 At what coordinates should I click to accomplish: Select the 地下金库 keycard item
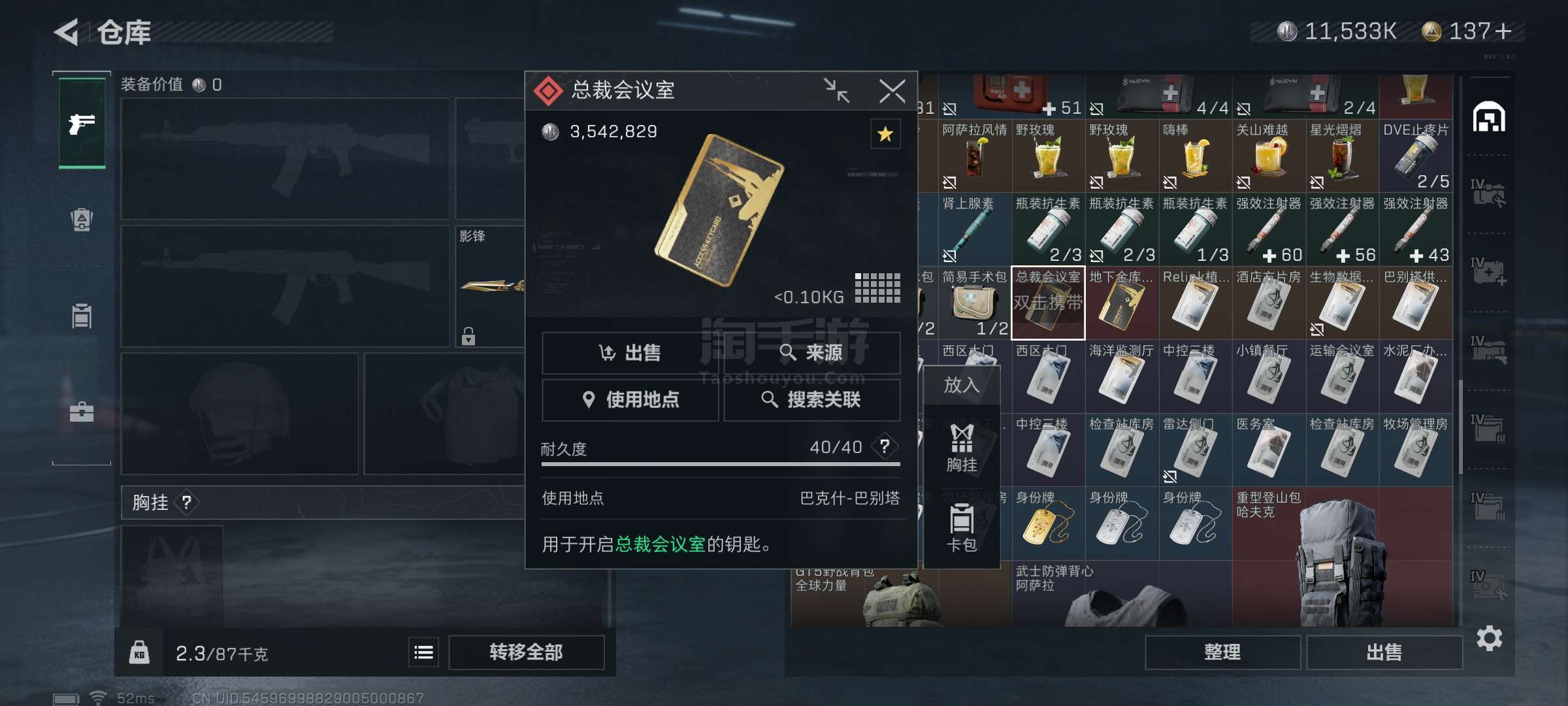pyautogui.click(x=1122, y=303)
